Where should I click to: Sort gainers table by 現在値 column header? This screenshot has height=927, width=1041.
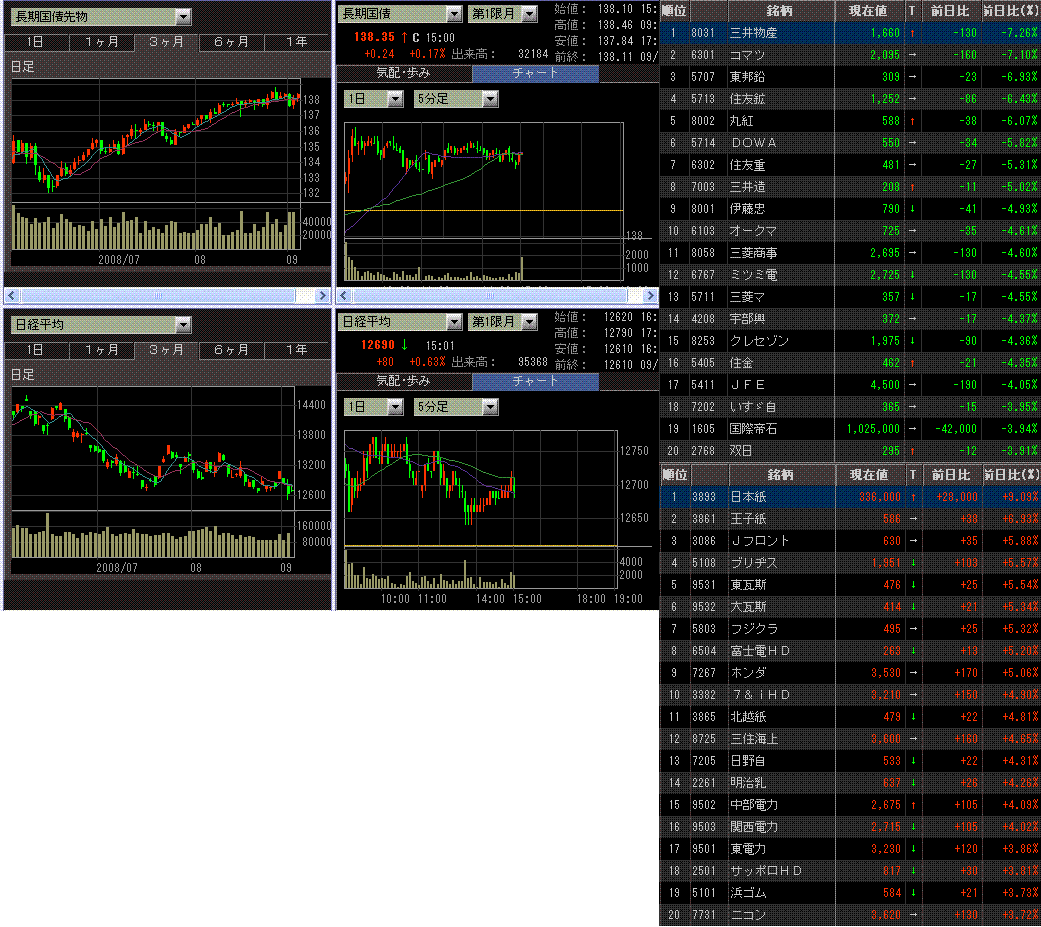(868, 475)
